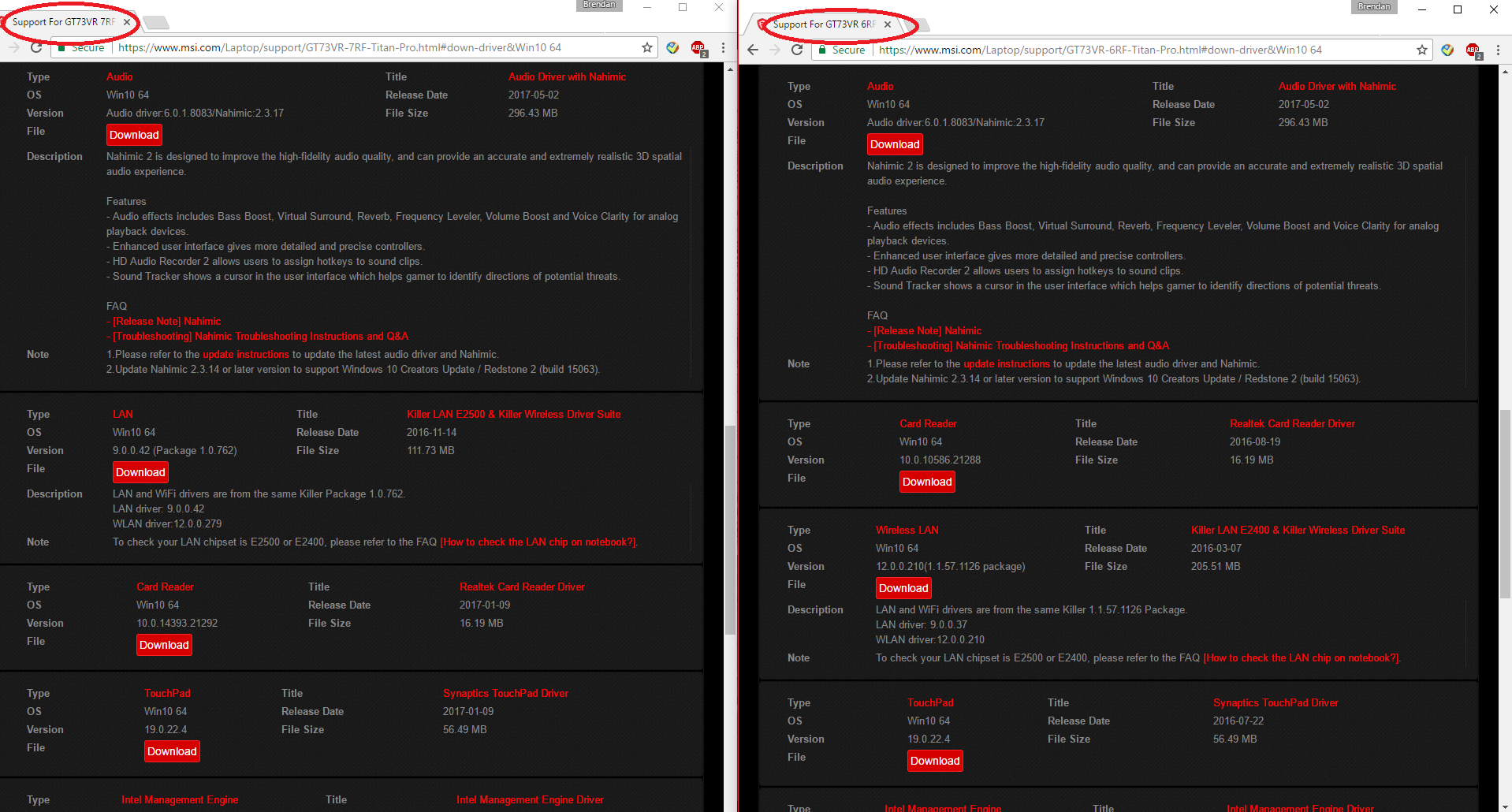Reload the page in the left Chrome window
1512x812 pixels.
click(x=36, y=47)
